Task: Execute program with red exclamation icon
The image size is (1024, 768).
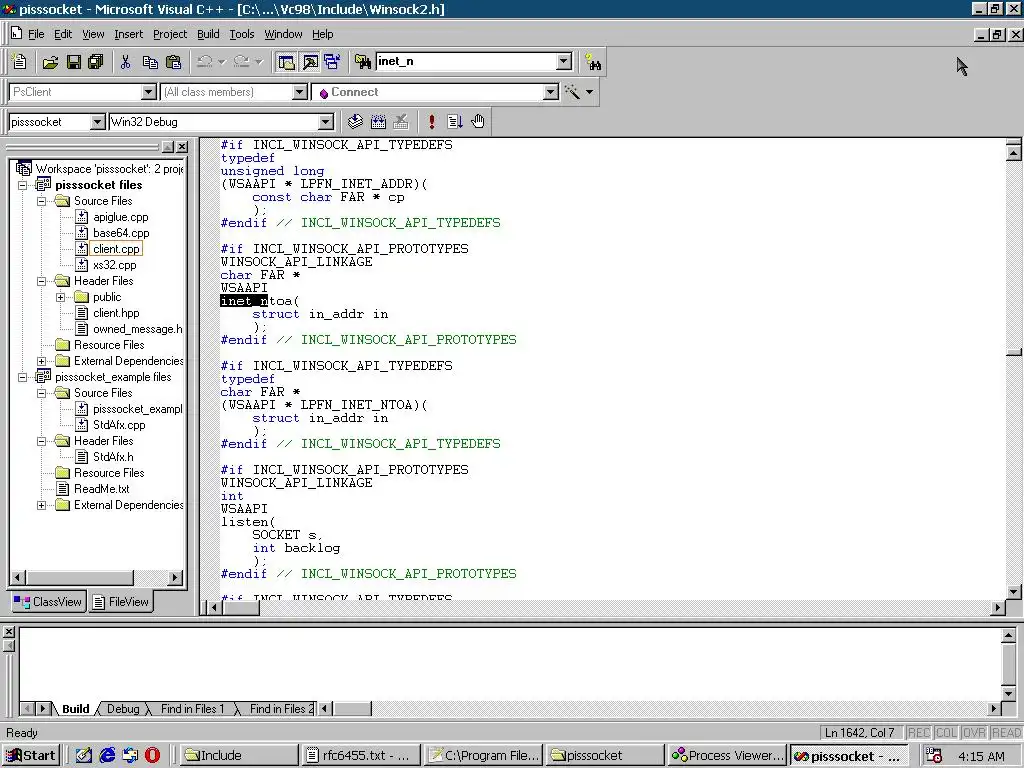Action: pyautogui.click(x=431, y=121)
